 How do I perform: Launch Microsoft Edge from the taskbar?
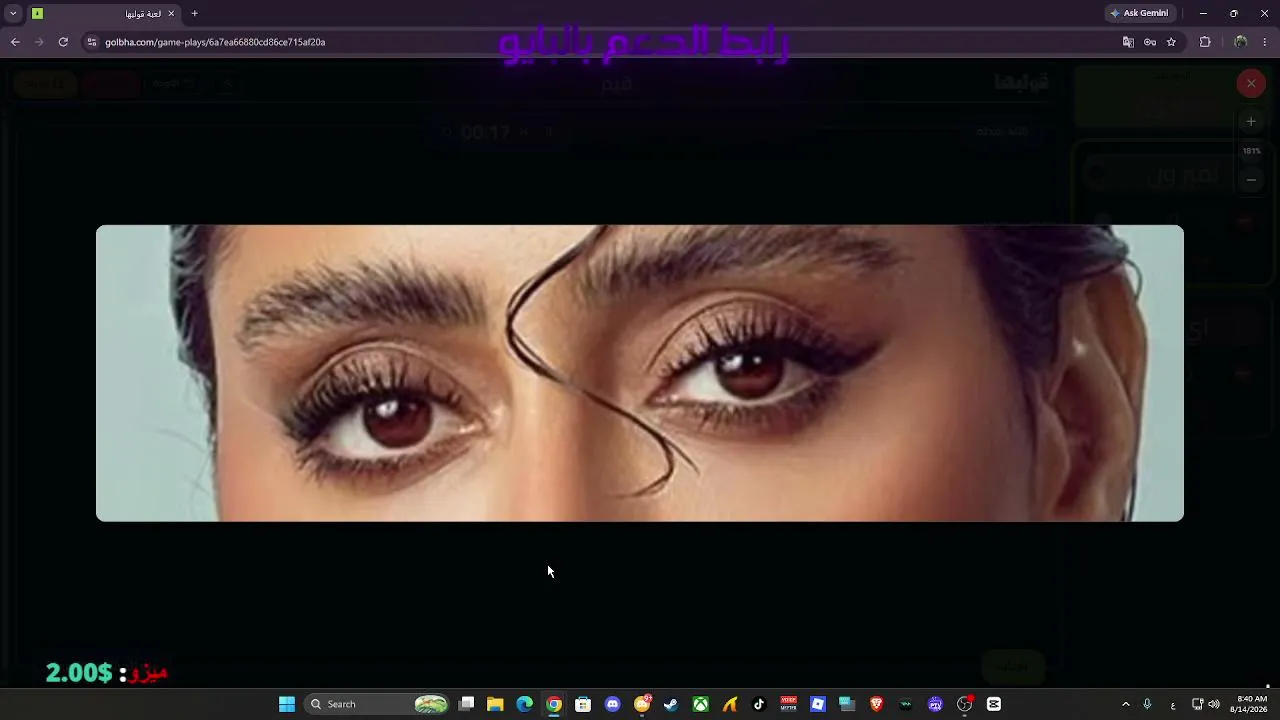tap(525, 704)
